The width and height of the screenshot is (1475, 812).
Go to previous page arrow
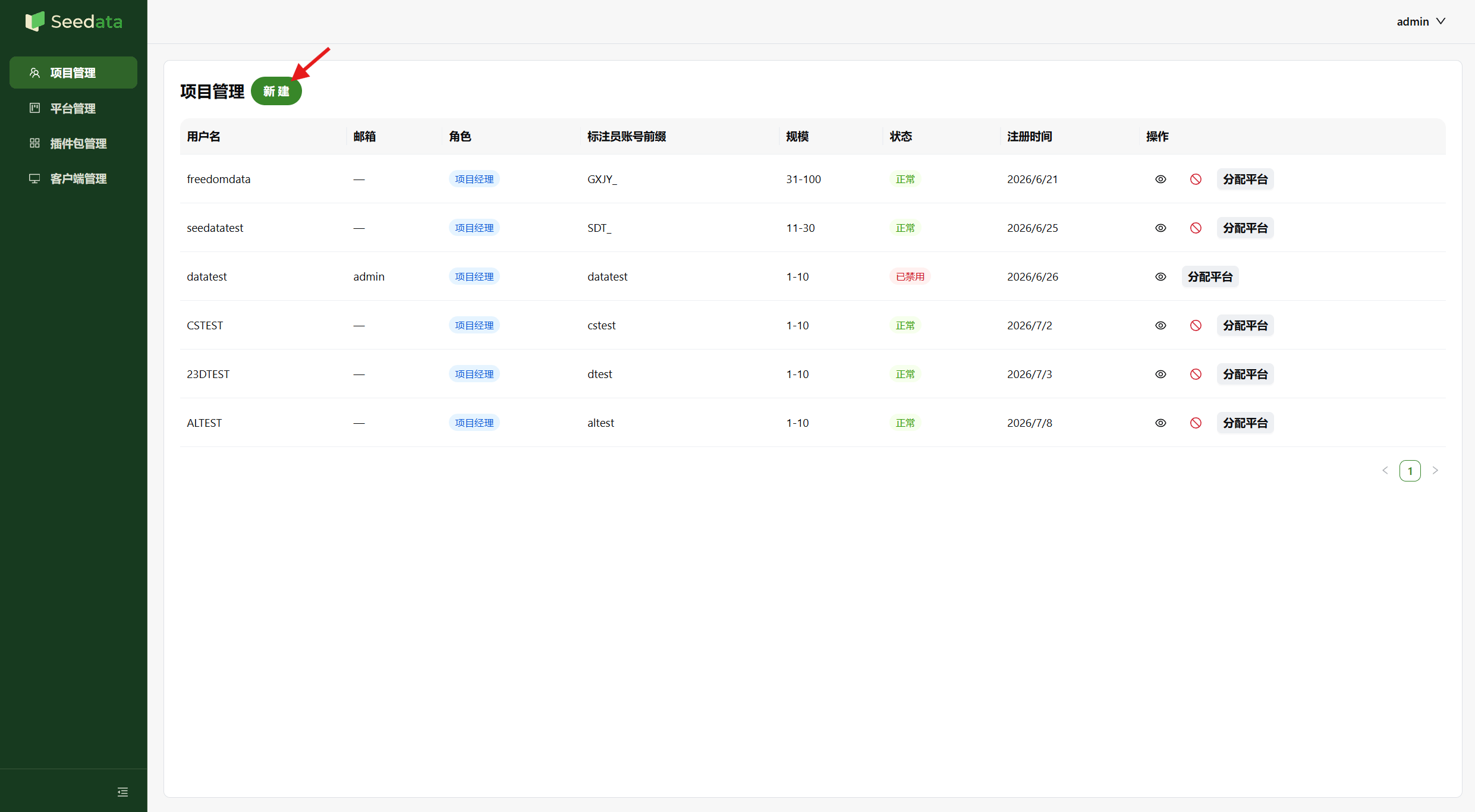coord(1385,470)
